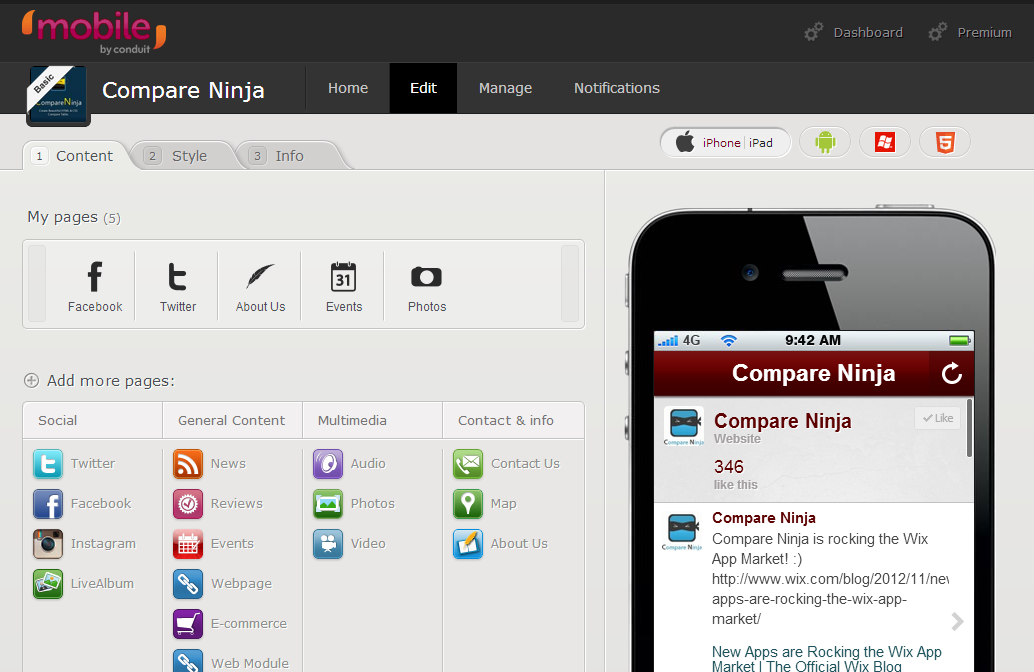Go to the Home tab
The image size is (1034, 672).
348,88
